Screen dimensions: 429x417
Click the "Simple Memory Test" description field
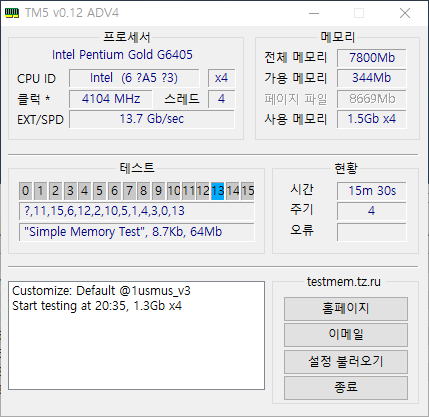point(137,232)
